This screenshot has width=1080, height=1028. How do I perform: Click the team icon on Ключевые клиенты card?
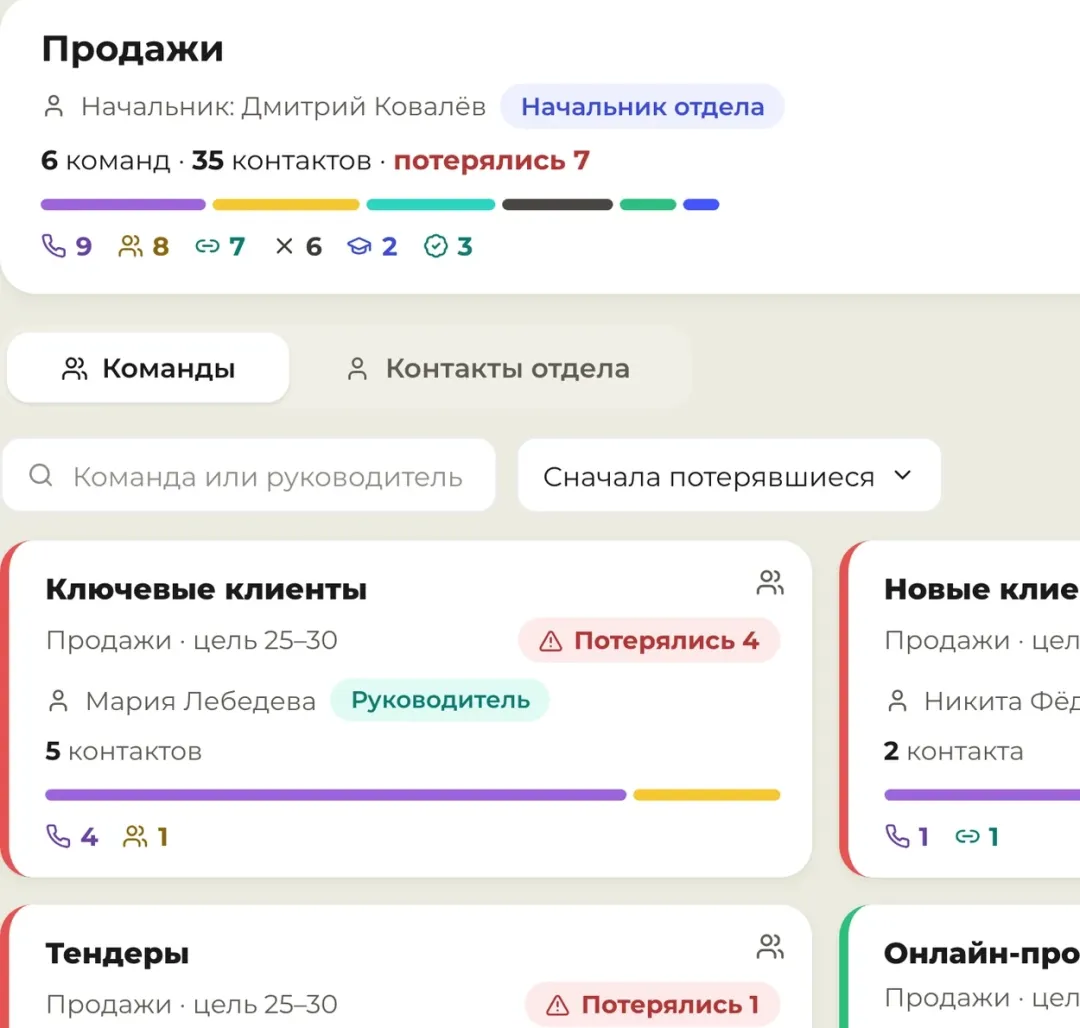coord(770,583)
